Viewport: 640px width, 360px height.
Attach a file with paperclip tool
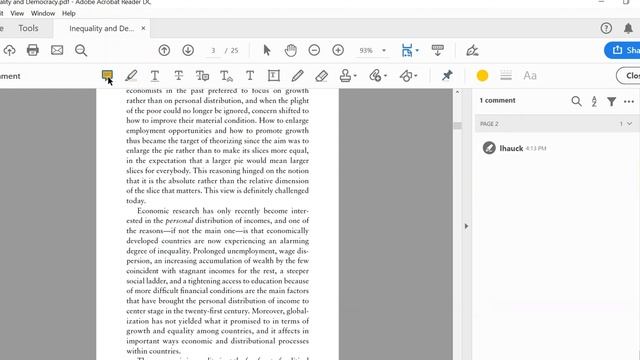pos(375,76)
